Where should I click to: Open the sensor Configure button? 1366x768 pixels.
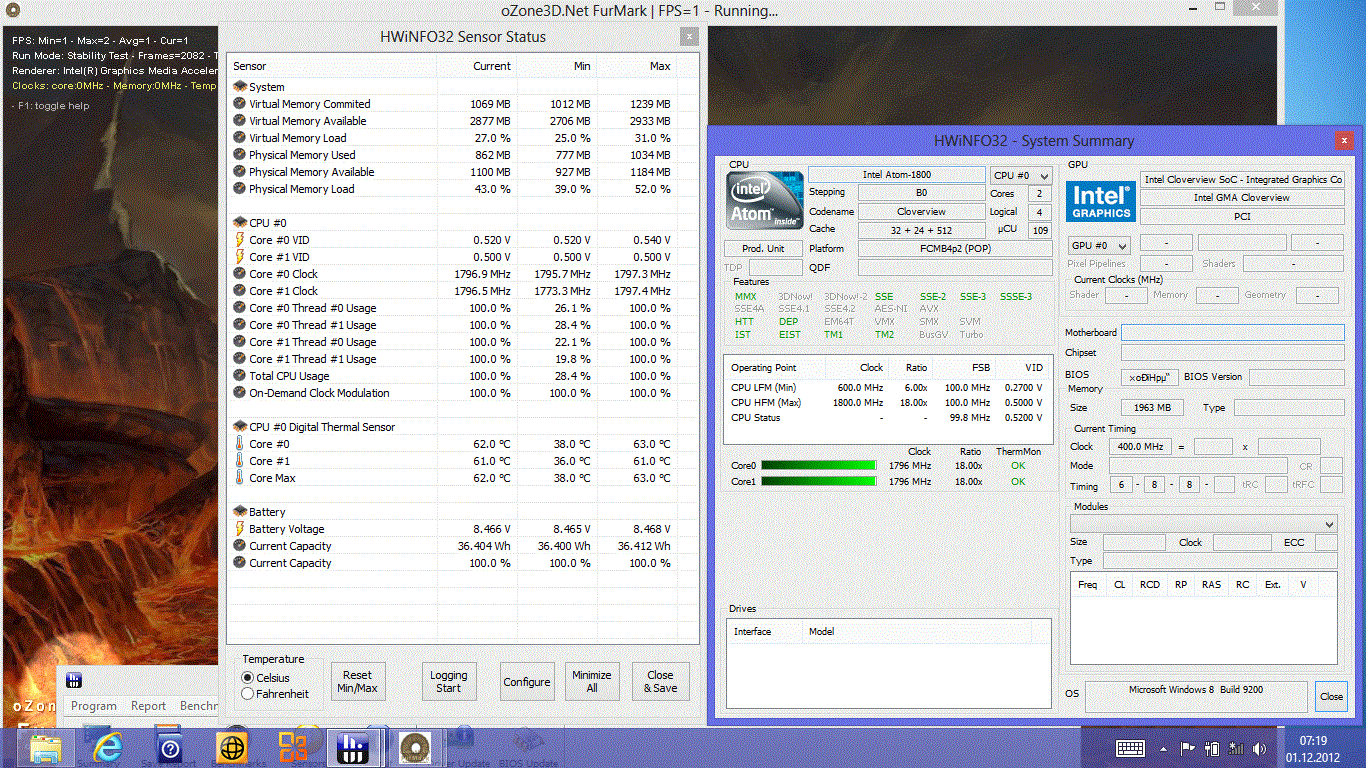click(x=527, y=681)
